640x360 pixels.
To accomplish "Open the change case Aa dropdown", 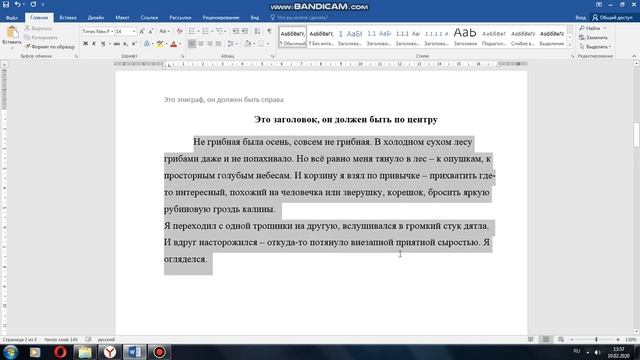I will 163,31.
